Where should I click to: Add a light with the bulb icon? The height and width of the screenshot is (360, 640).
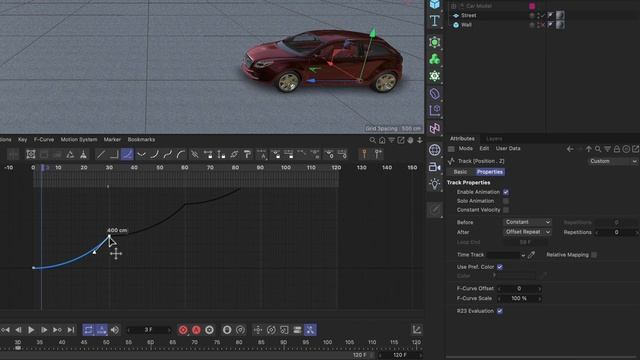435,184
